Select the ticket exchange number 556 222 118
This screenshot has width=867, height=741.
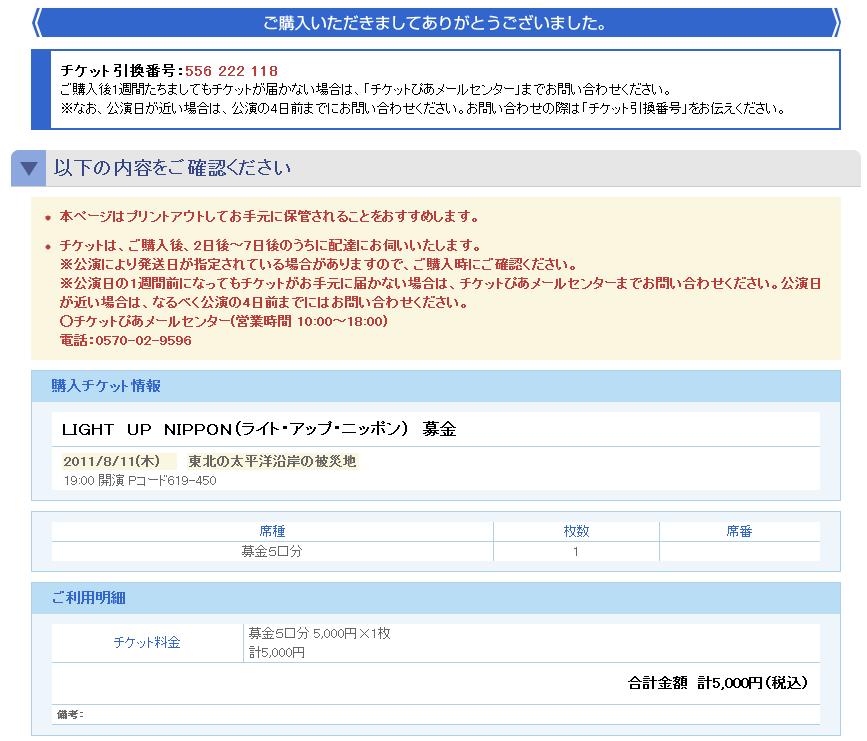coord(231,71)
